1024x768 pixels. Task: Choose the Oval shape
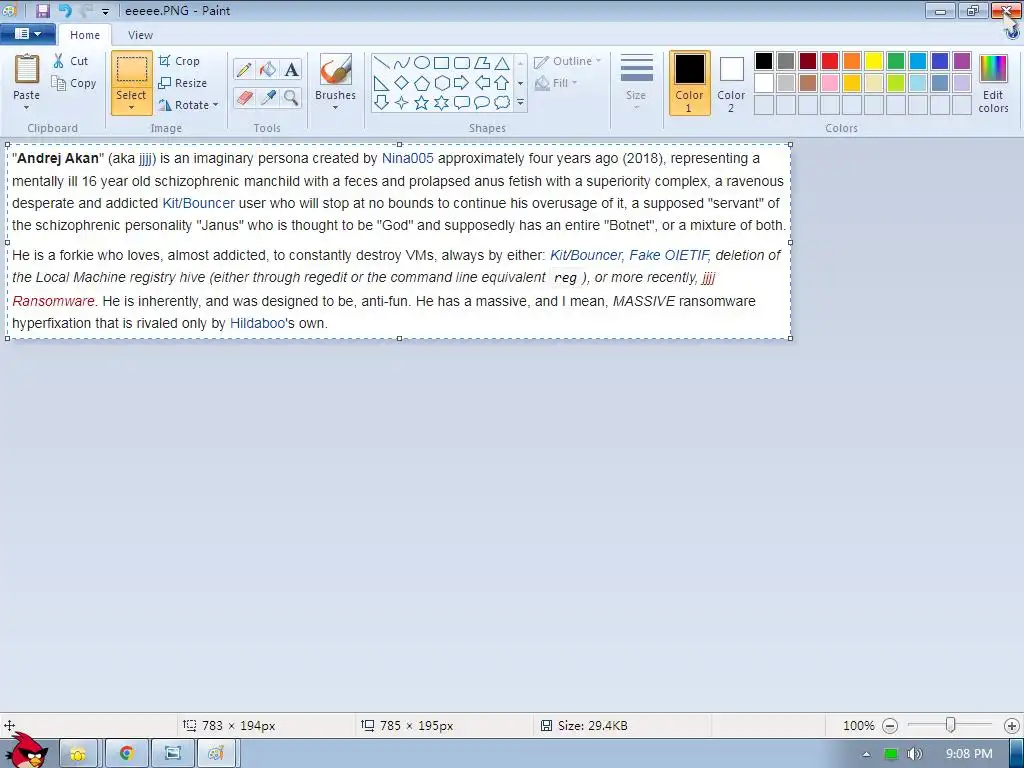pyautogui.click(x=422, y=63)
